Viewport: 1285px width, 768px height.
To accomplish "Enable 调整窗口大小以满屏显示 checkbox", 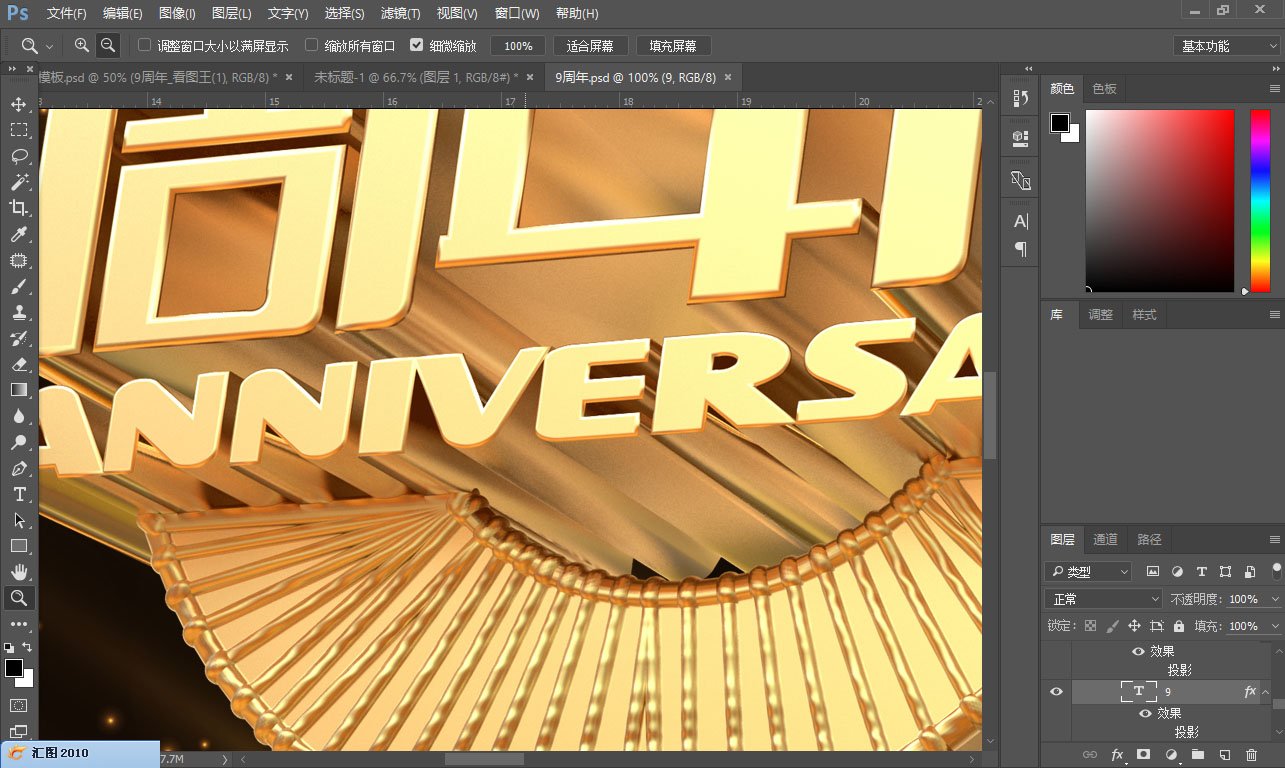I will [x=144, y=45].
